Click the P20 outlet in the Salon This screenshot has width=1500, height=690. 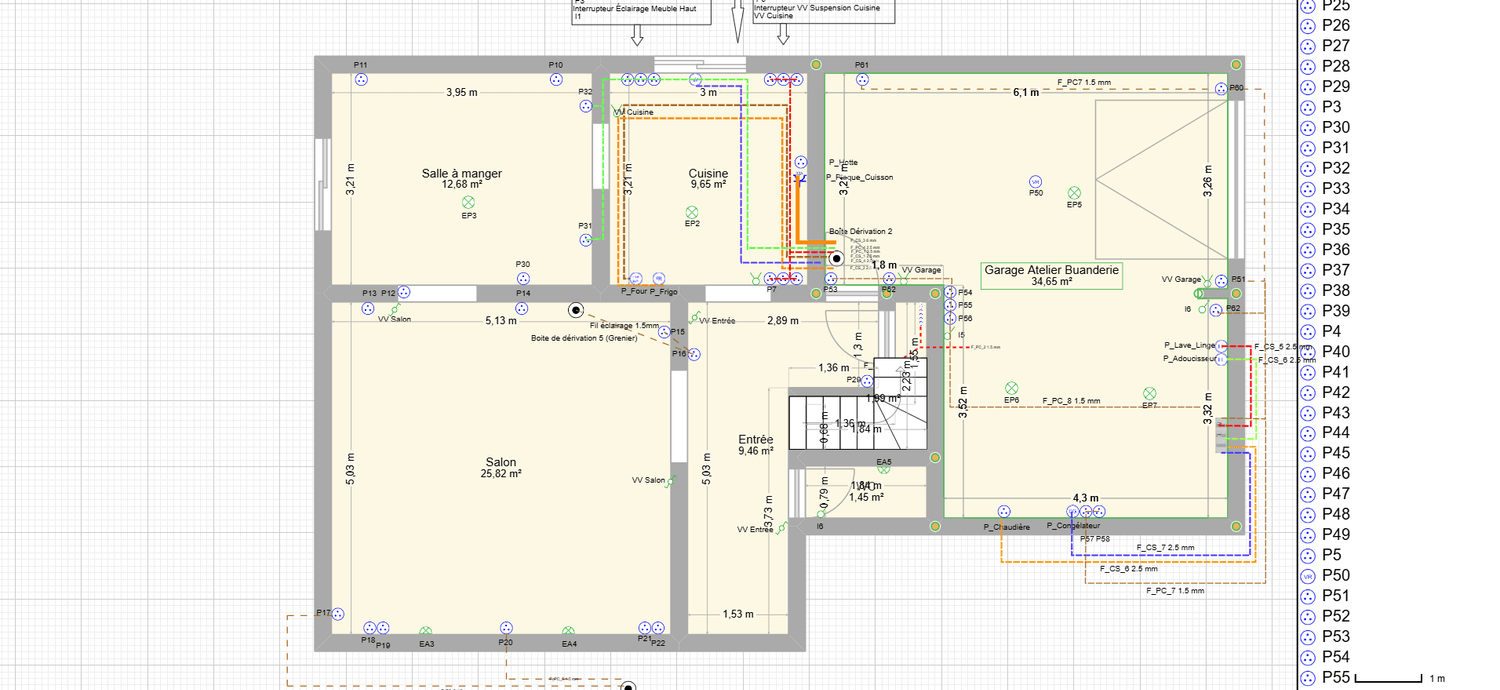click(506, 628)
